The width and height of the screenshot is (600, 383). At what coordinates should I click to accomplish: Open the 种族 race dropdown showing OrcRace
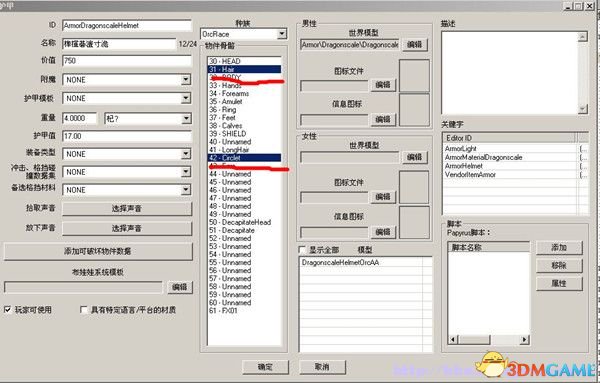click(x=243, y=34)
